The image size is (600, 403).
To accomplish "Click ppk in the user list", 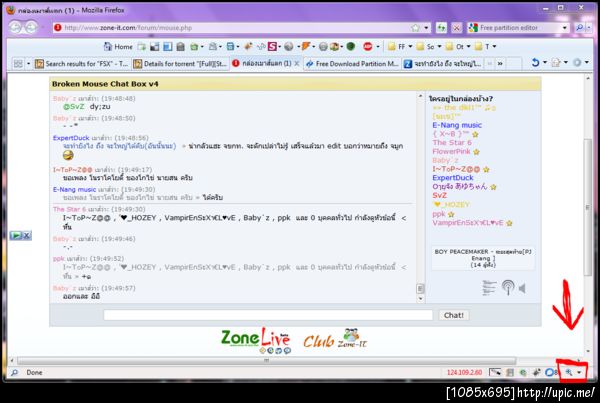I will coord(439,214).
